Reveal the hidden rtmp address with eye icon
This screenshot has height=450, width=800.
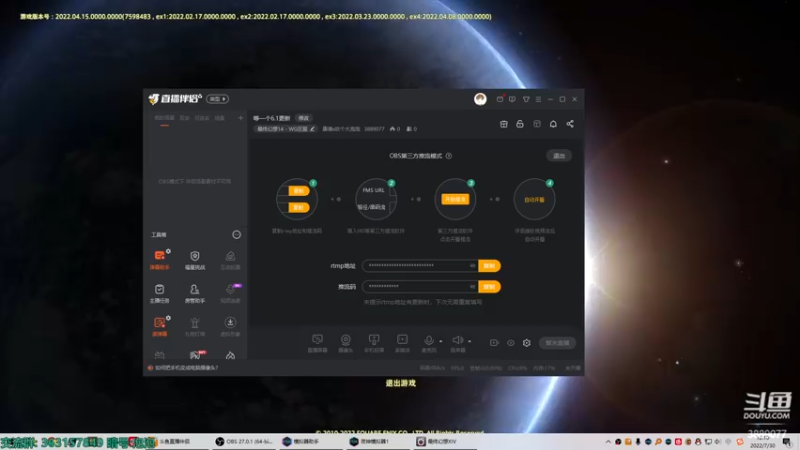(x=472, y=266)
